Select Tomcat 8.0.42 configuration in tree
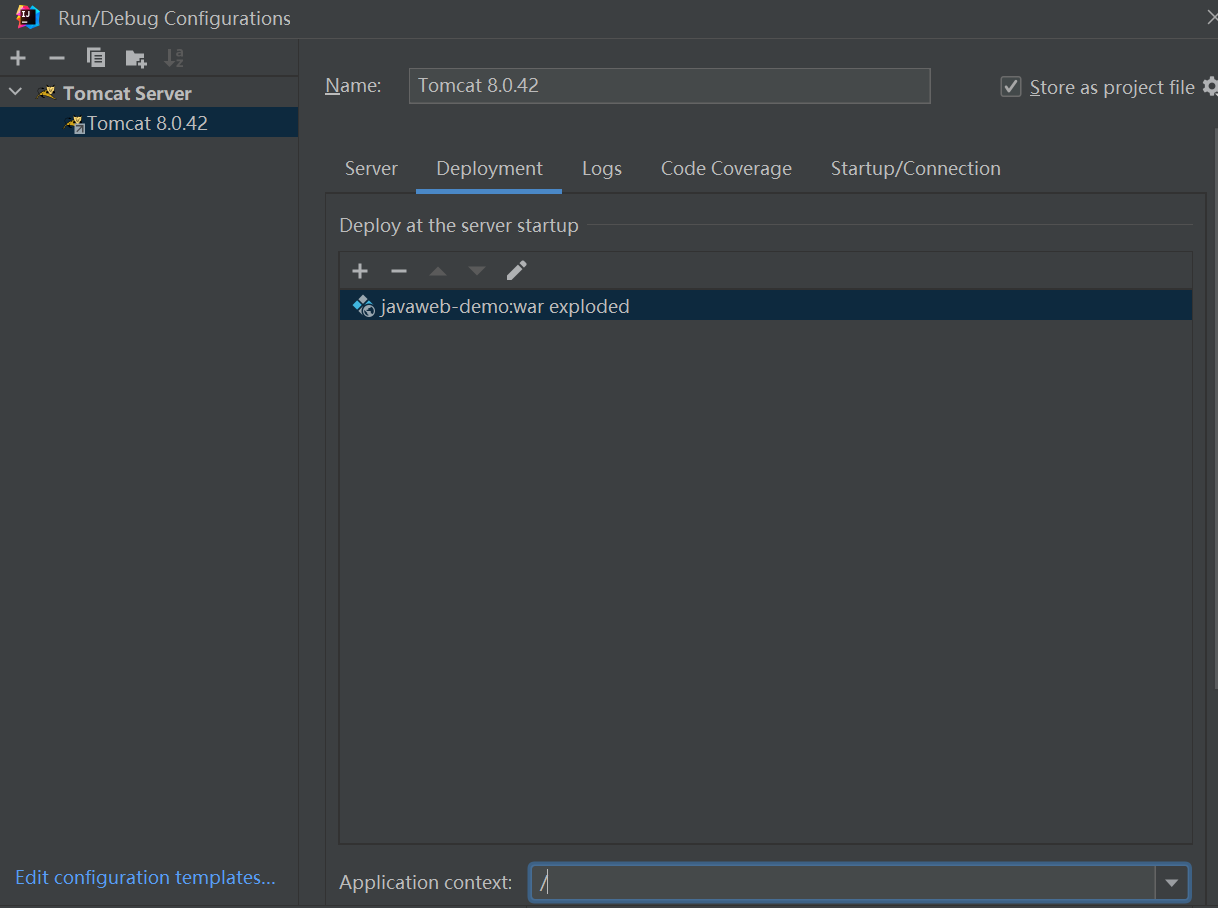 click(149, 123)
